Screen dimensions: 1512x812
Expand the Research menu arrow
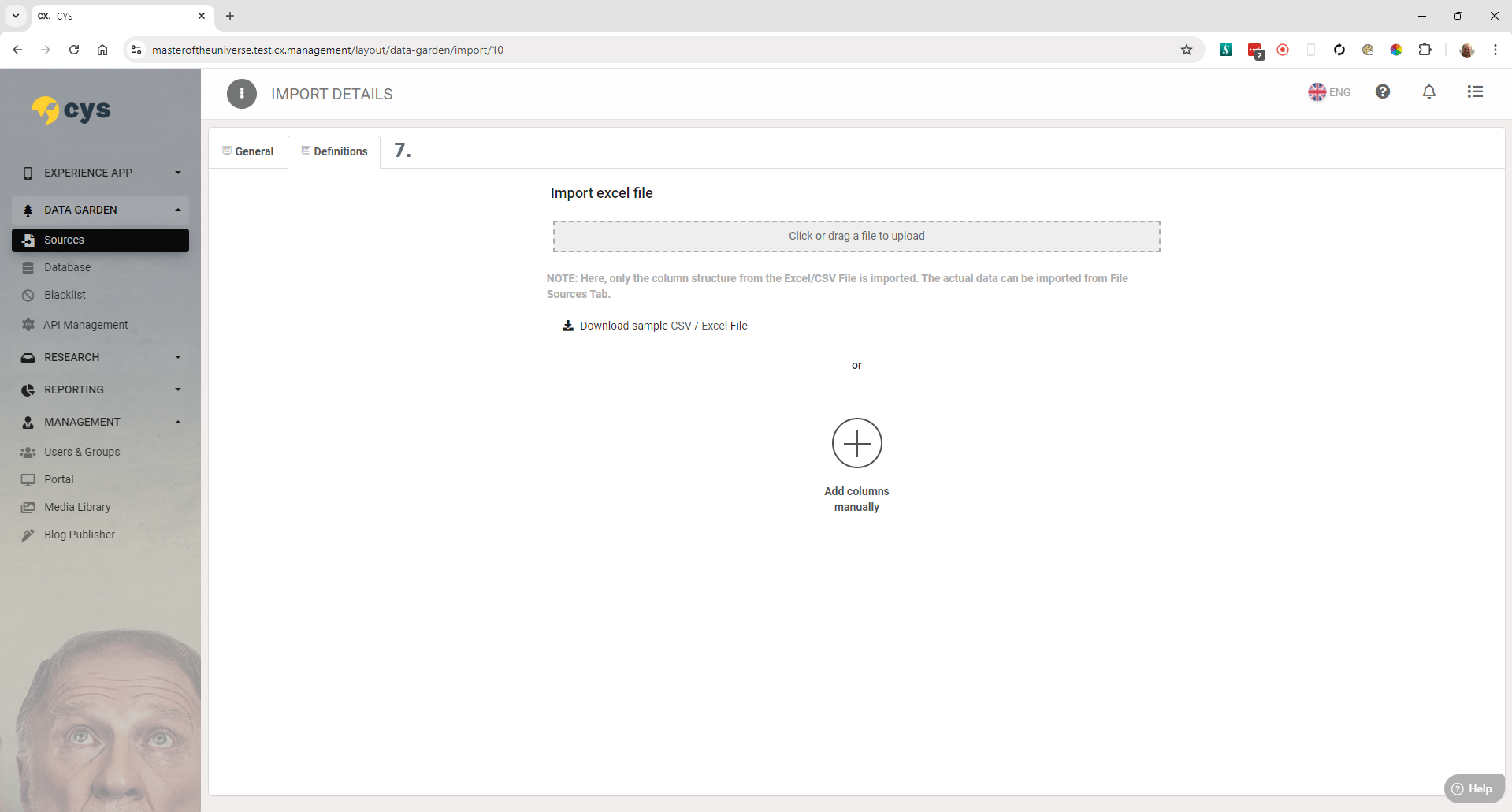pyautogui.click(x=178, y=357)
